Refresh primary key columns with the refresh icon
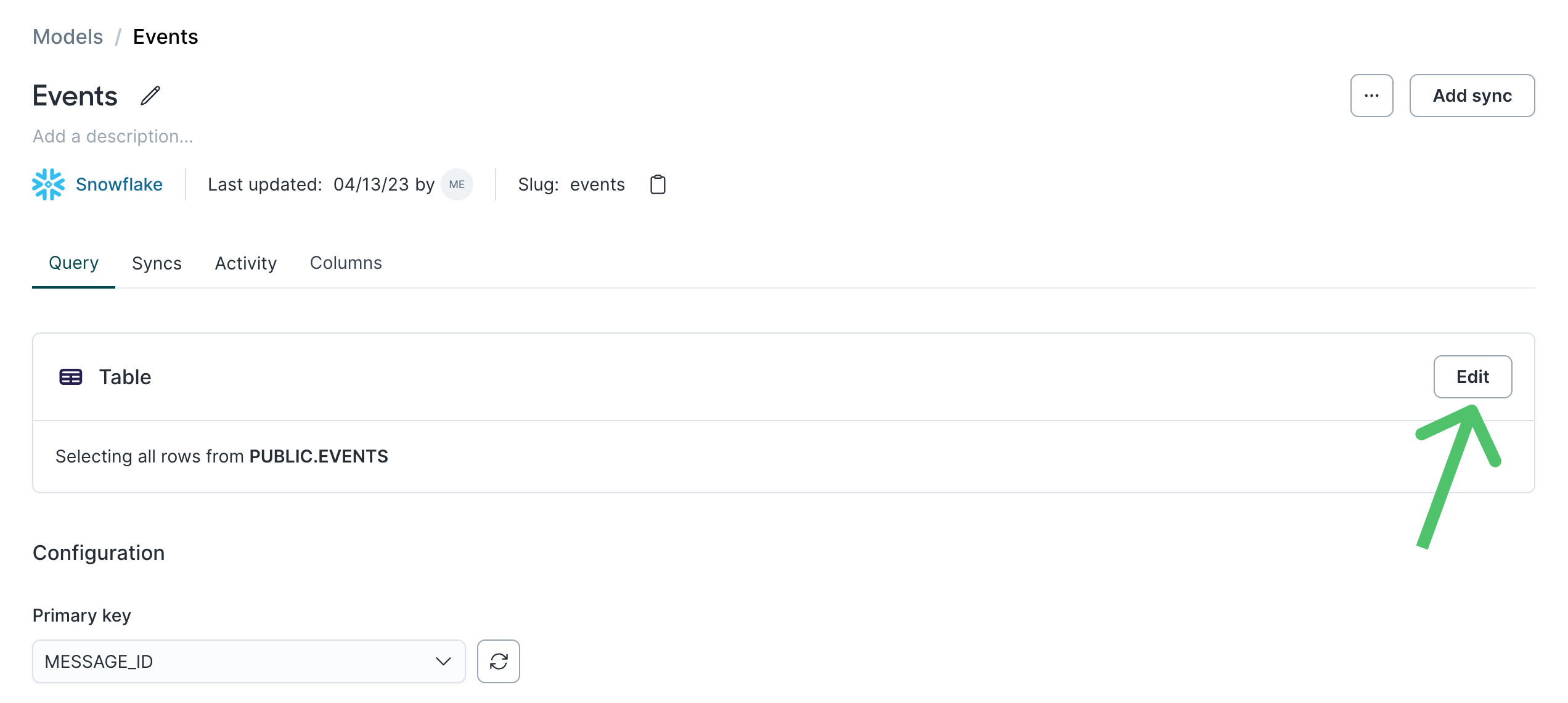This screenshot has width=1568, height=703. [498, 661]
